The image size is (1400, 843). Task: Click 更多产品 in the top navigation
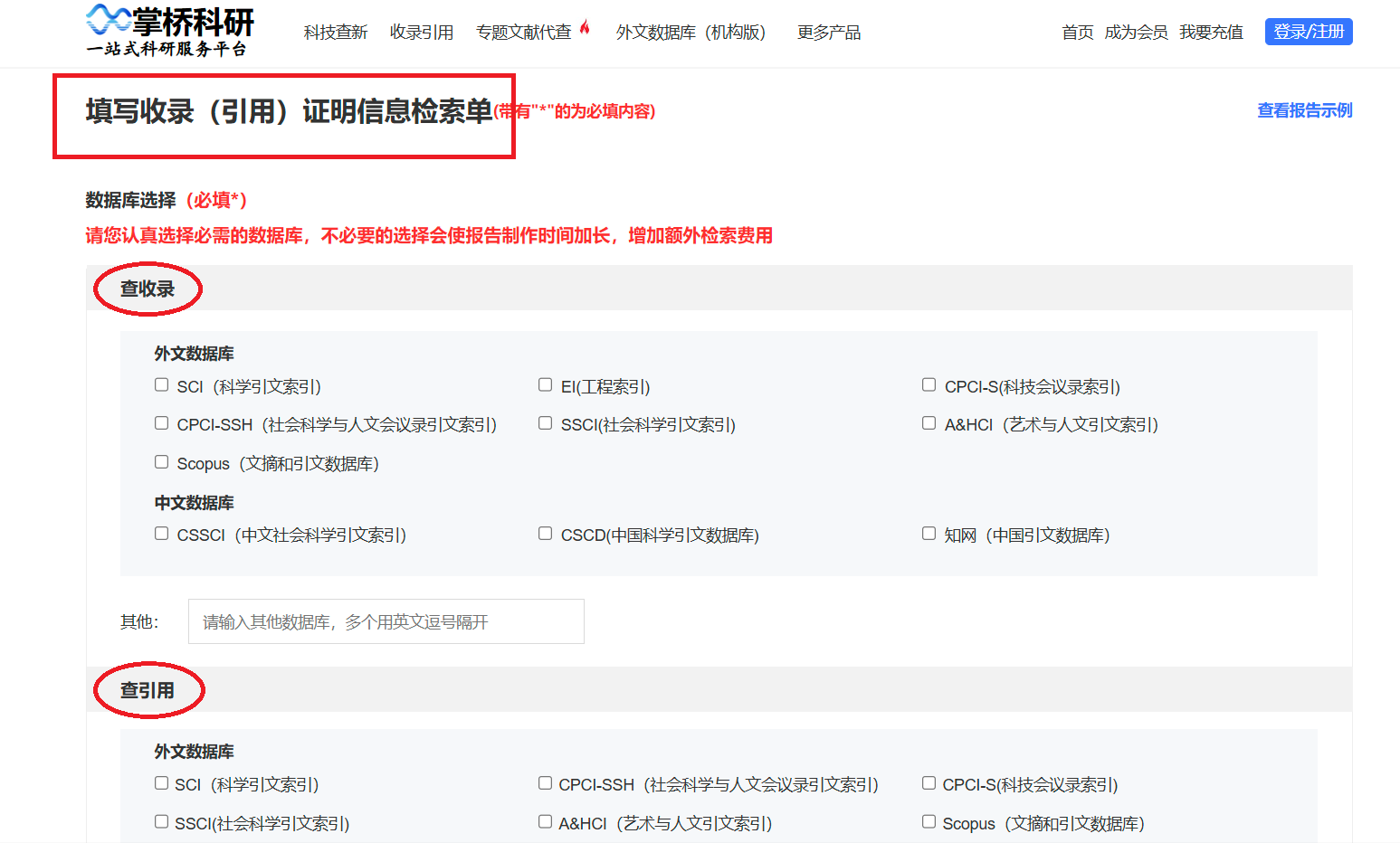coord(828,32)
